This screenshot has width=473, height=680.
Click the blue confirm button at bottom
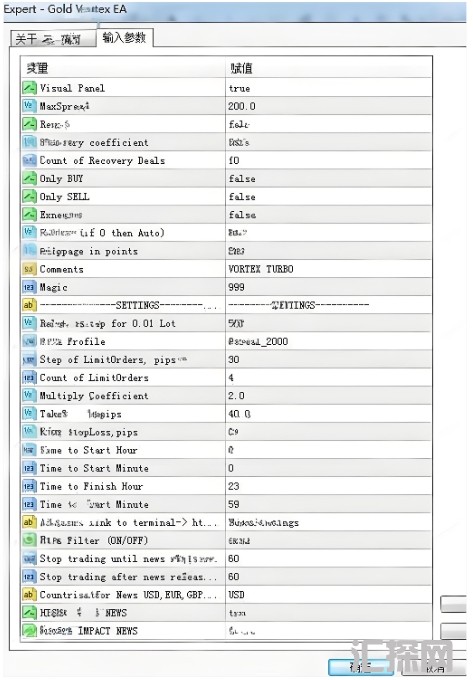361,667
